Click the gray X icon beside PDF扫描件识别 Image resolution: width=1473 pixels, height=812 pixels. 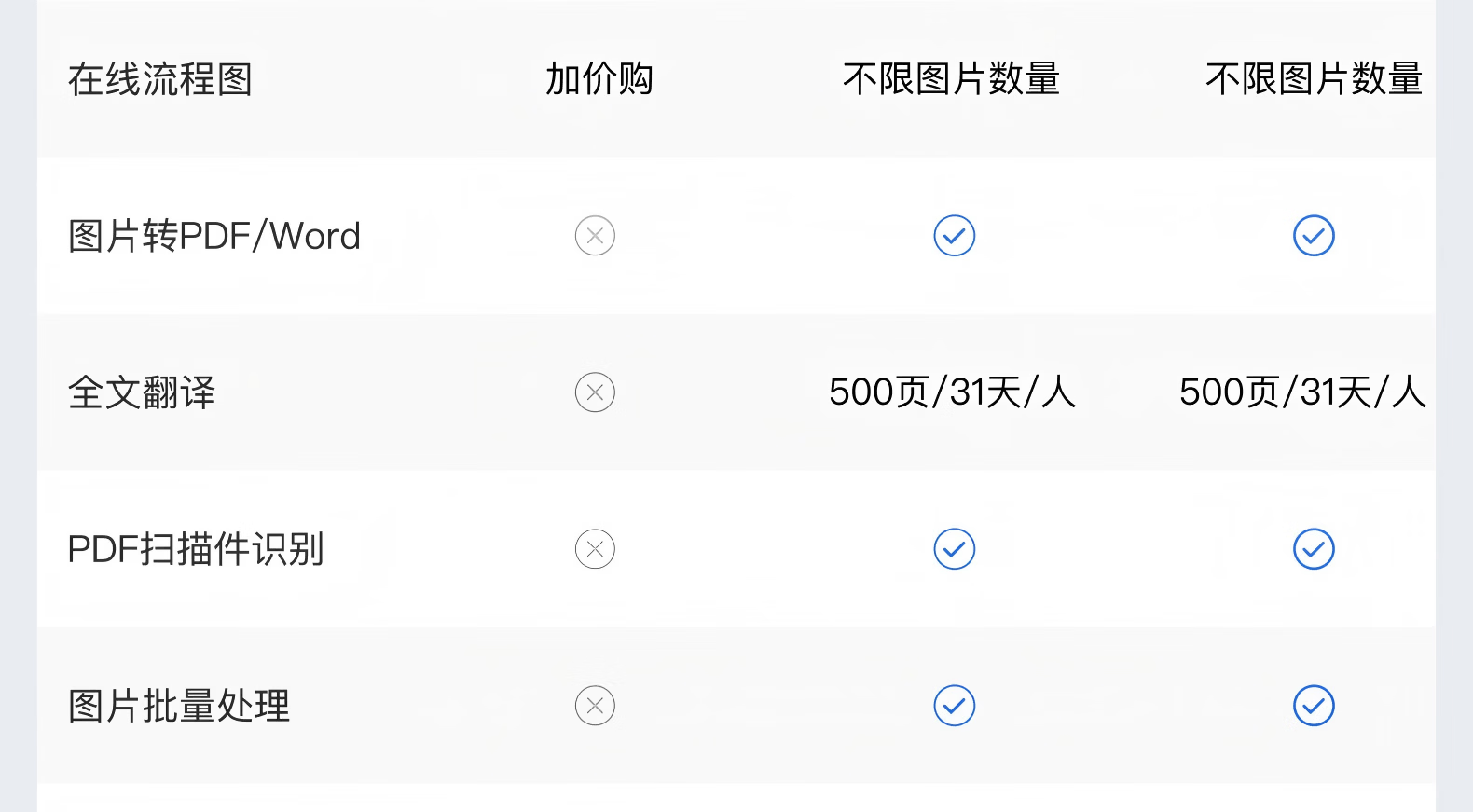tap(595, 549)
